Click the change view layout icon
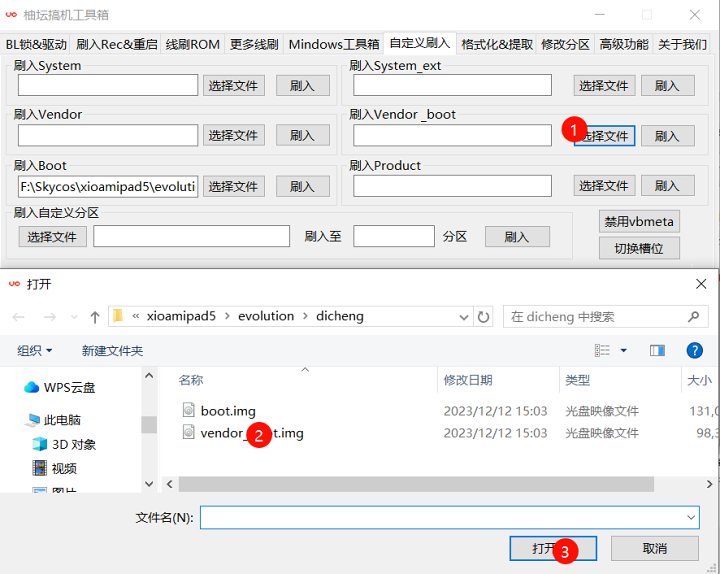The height and width of the screenshot is (574, 720). (603, 350)
